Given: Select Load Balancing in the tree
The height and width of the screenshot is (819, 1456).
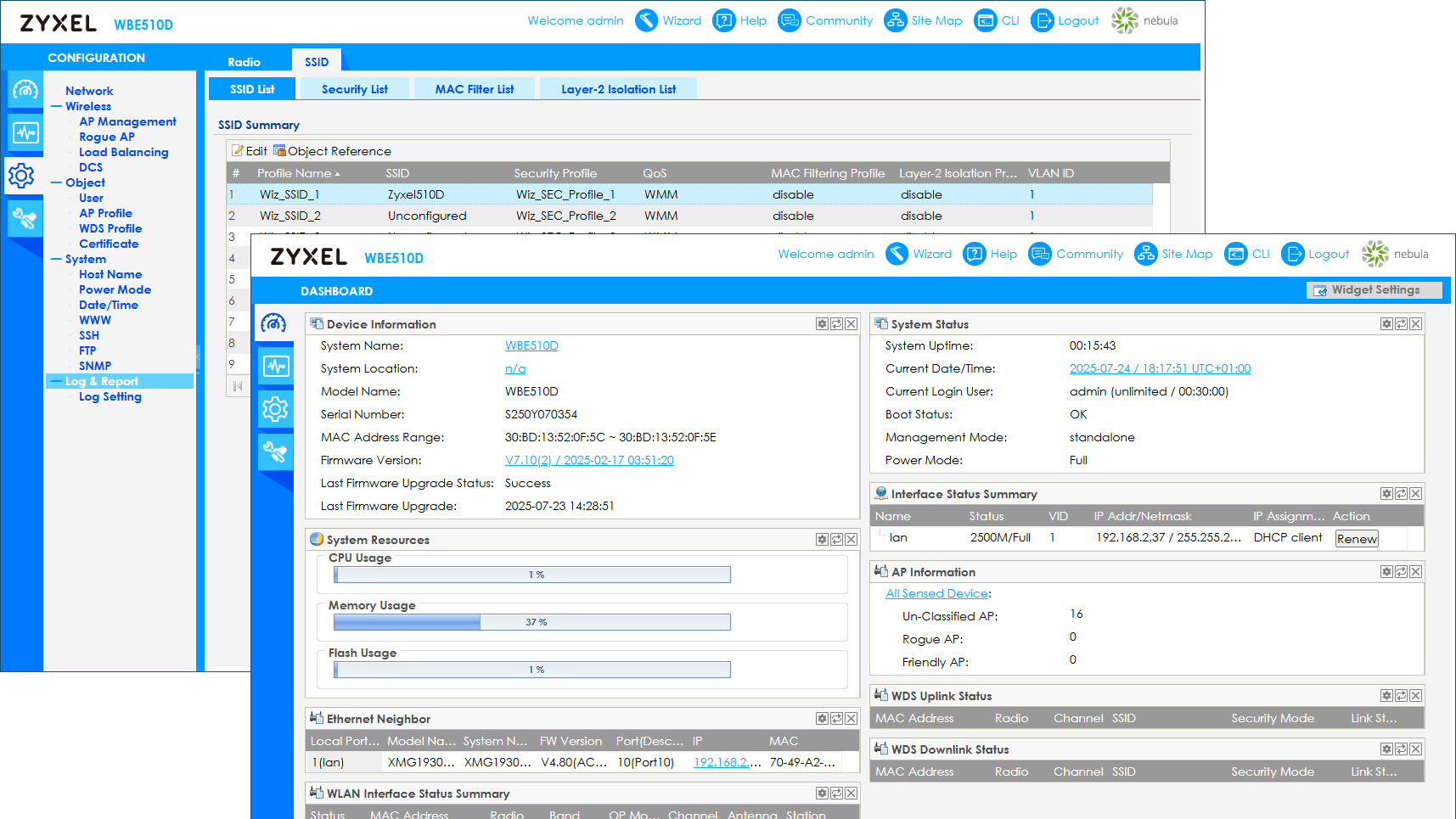Looking at the screenshot, I should (124, 152).
